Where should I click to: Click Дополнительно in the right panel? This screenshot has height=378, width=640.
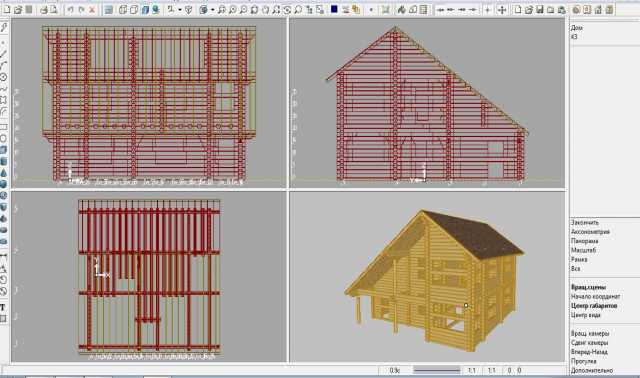[592, 370]
